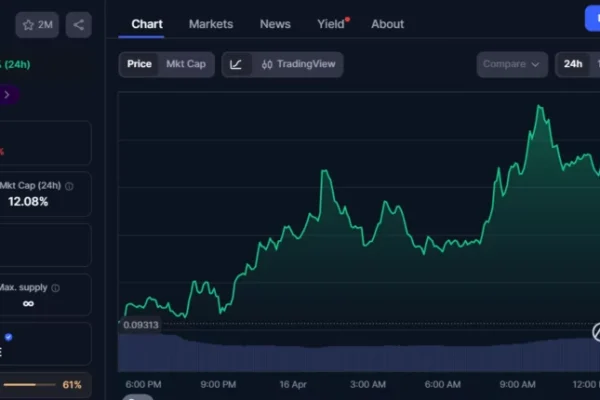The height and width of the screenshot is (400, 600).
Task: Select the line chart icon
Action: 236,65
